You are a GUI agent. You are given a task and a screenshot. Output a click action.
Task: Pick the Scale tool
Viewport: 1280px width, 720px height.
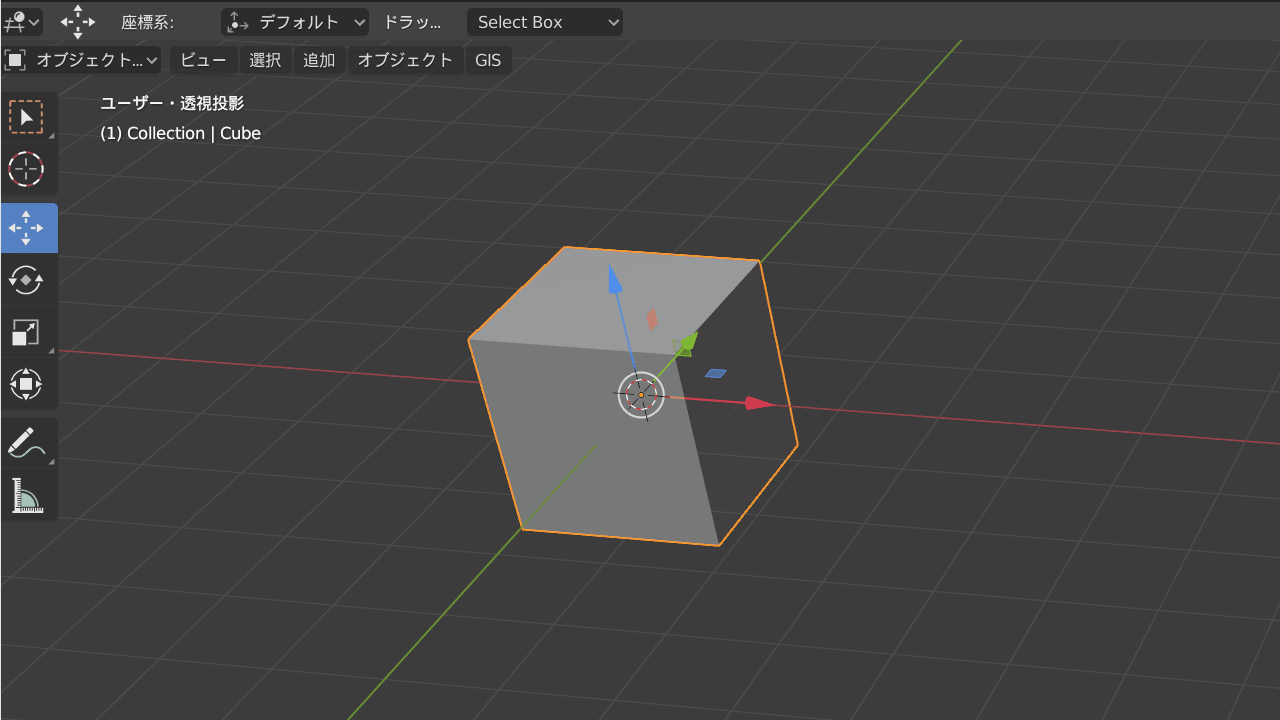pos(26,332)
